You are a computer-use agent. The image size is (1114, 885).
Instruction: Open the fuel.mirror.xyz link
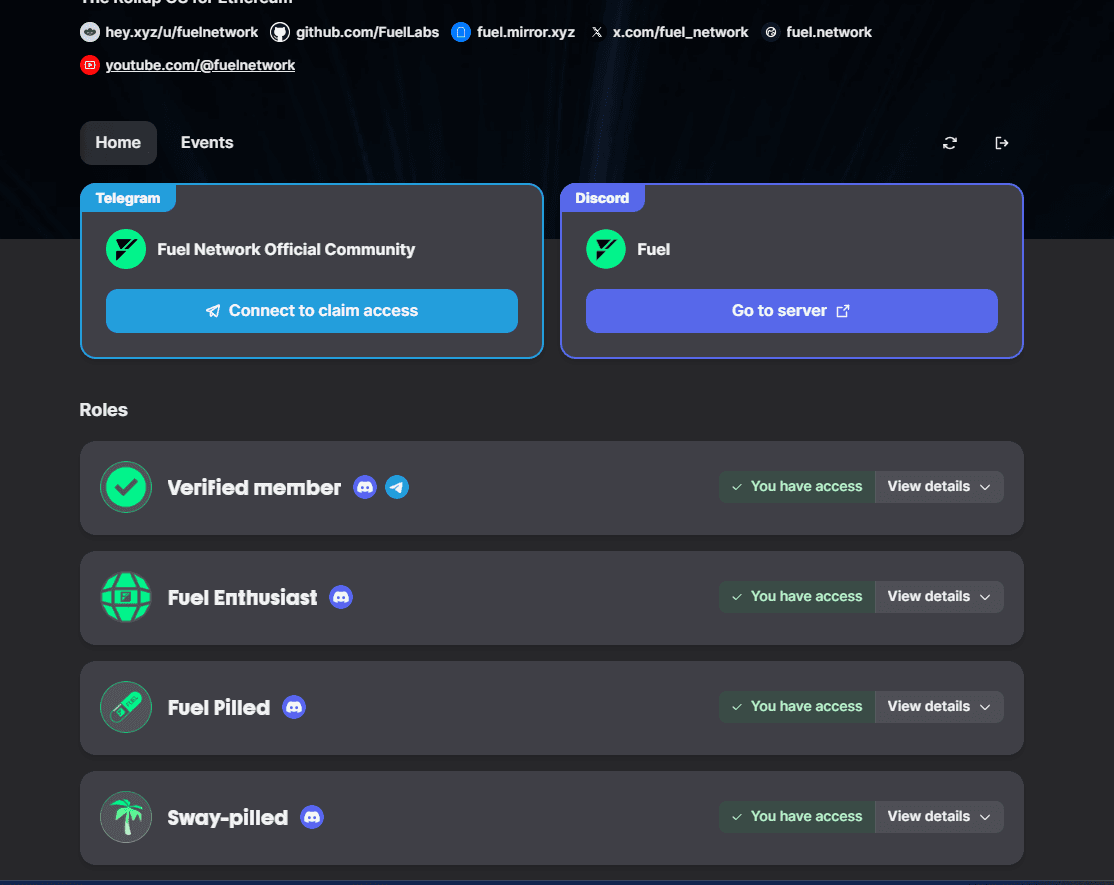point(526,32)
